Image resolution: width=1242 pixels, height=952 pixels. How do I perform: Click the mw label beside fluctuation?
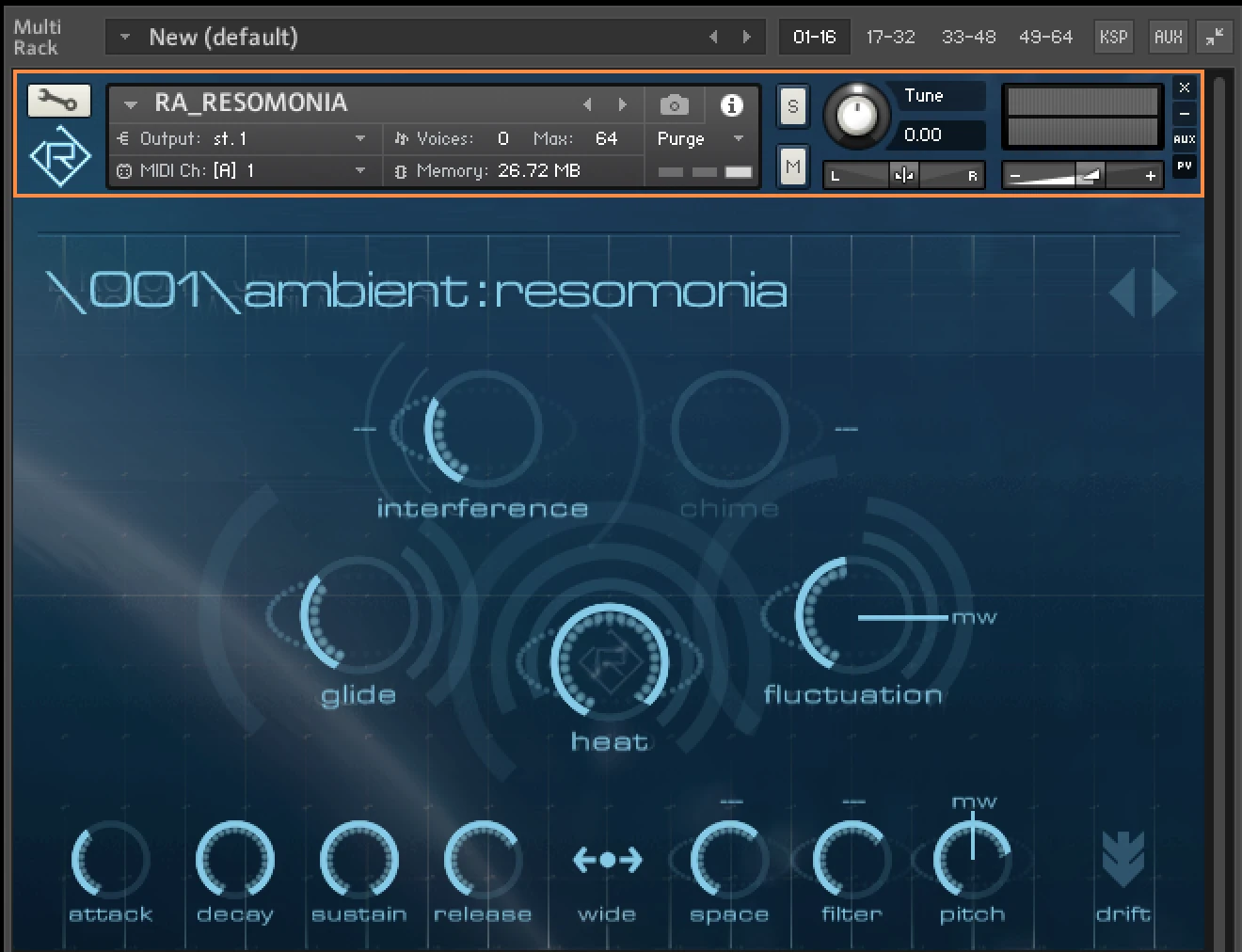[974, 618]
